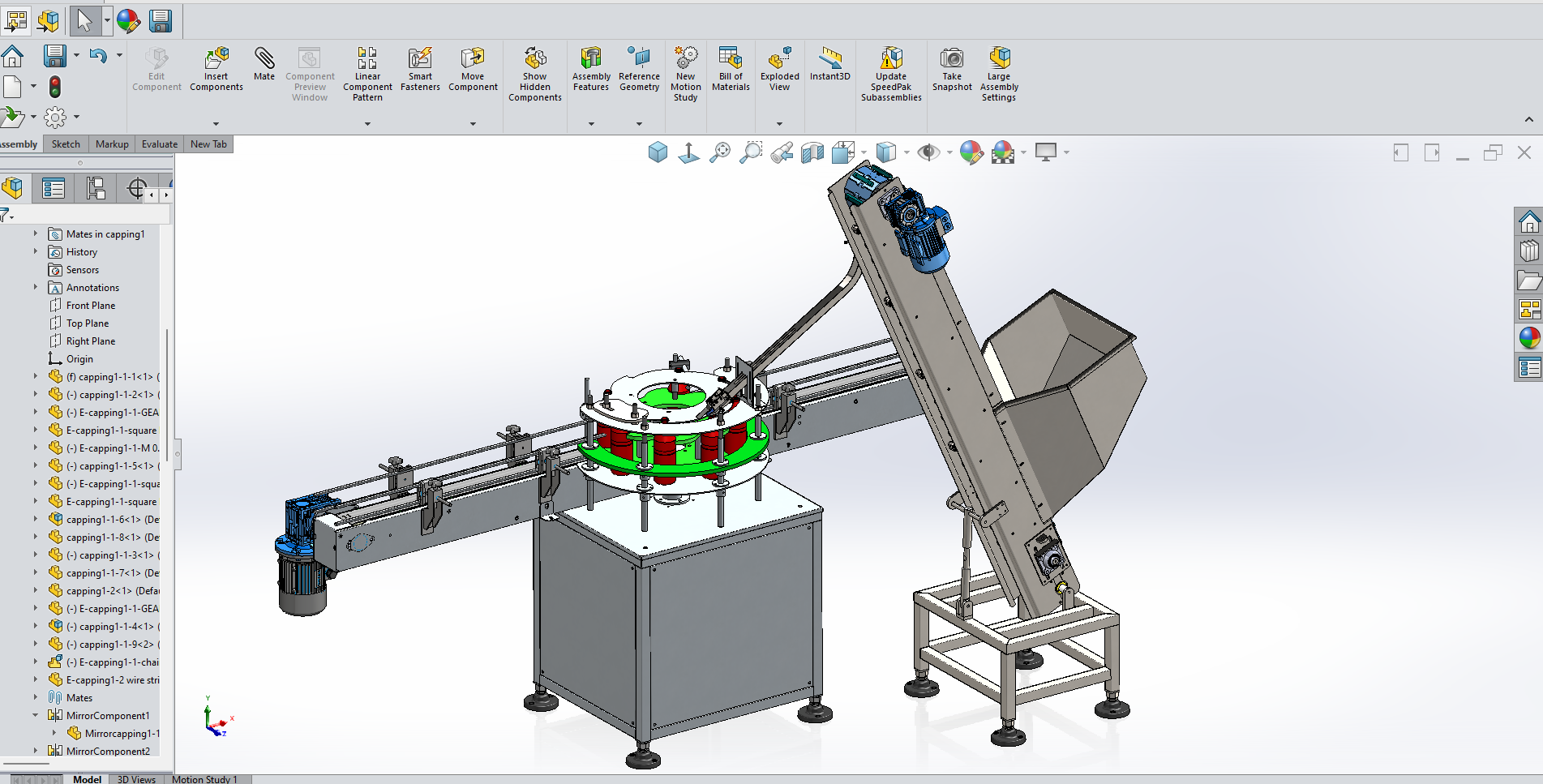
Task: Open Reference Geometry tool
Action: point(639,69)
